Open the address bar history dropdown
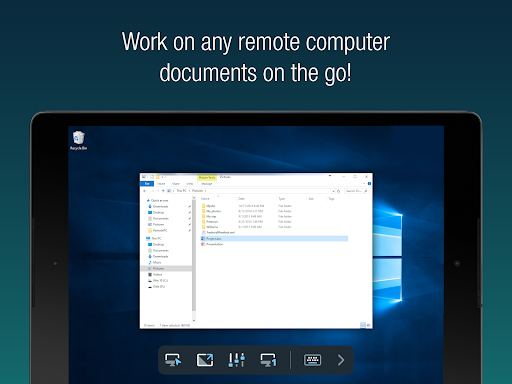 333,191
